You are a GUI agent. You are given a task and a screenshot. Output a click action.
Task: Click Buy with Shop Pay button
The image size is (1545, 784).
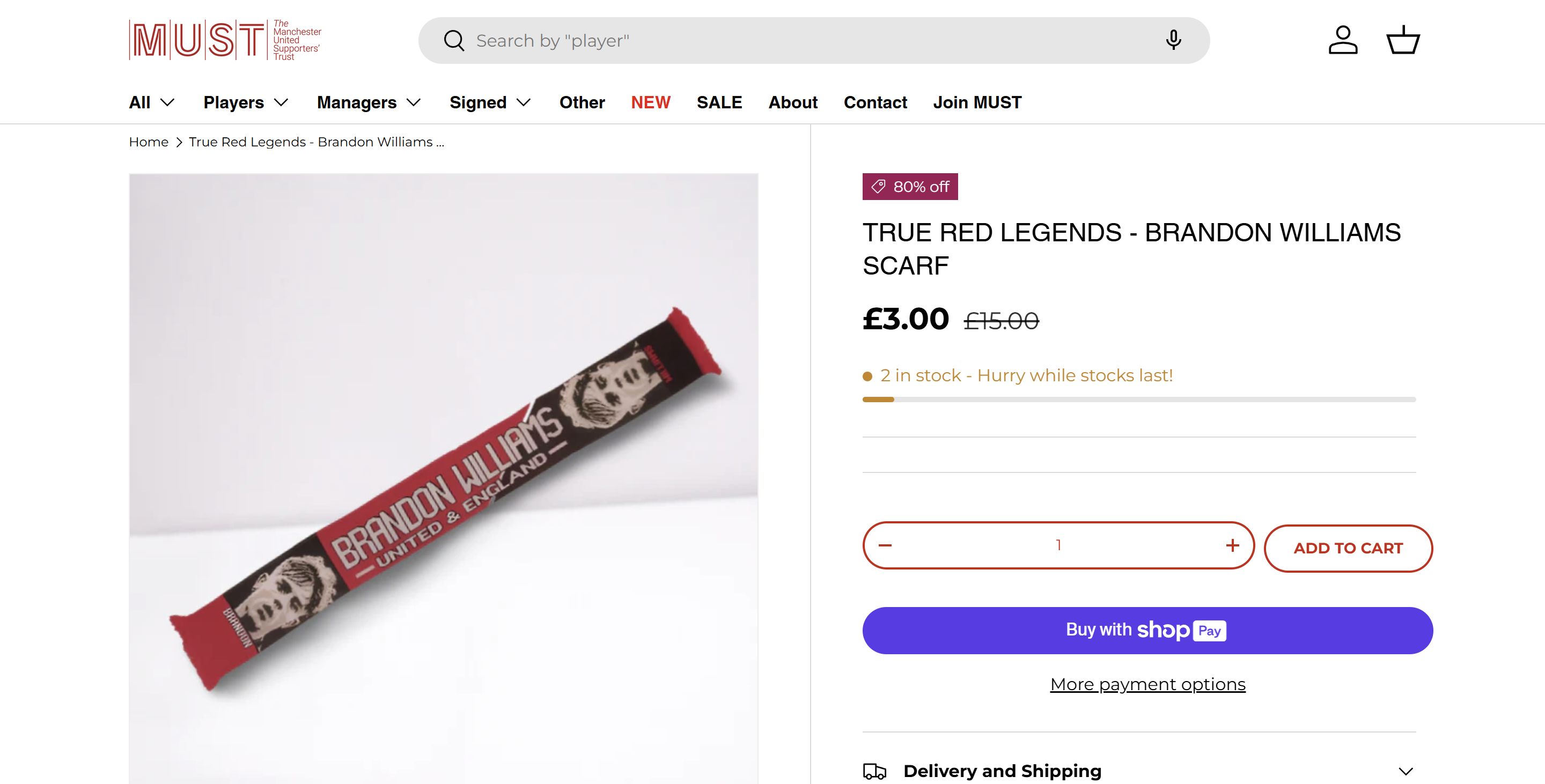coord(1147,631)
